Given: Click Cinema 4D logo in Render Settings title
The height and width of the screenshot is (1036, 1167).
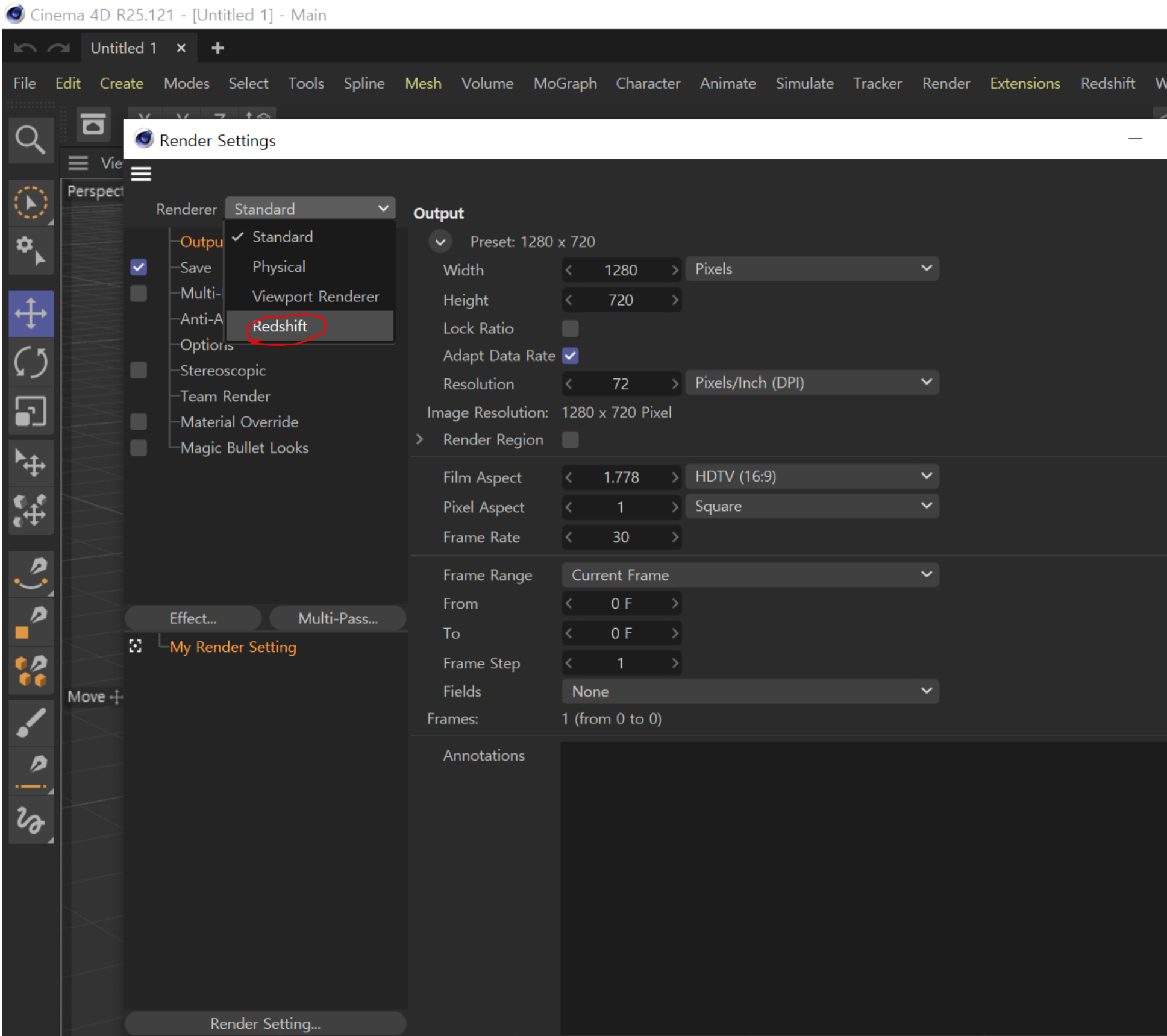Looking at the screenshot, I should pos(144,139).
